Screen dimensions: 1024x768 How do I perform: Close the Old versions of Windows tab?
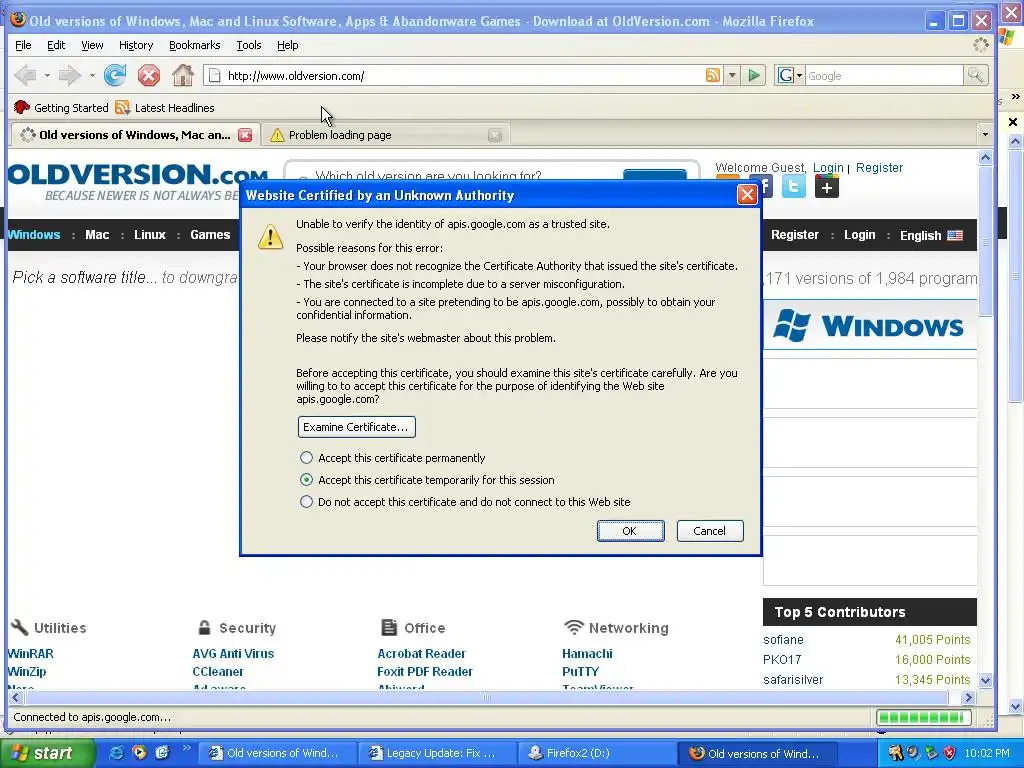[245, 135]
